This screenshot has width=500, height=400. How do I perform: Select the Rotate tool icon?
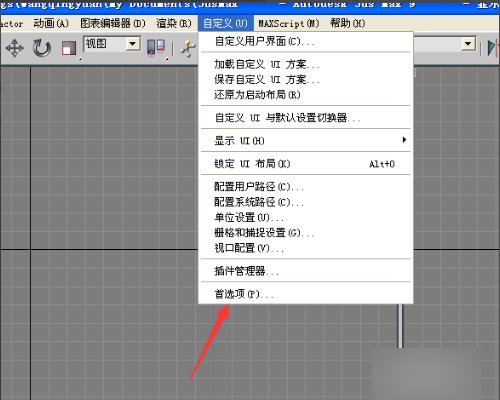[x=42, y=48]
